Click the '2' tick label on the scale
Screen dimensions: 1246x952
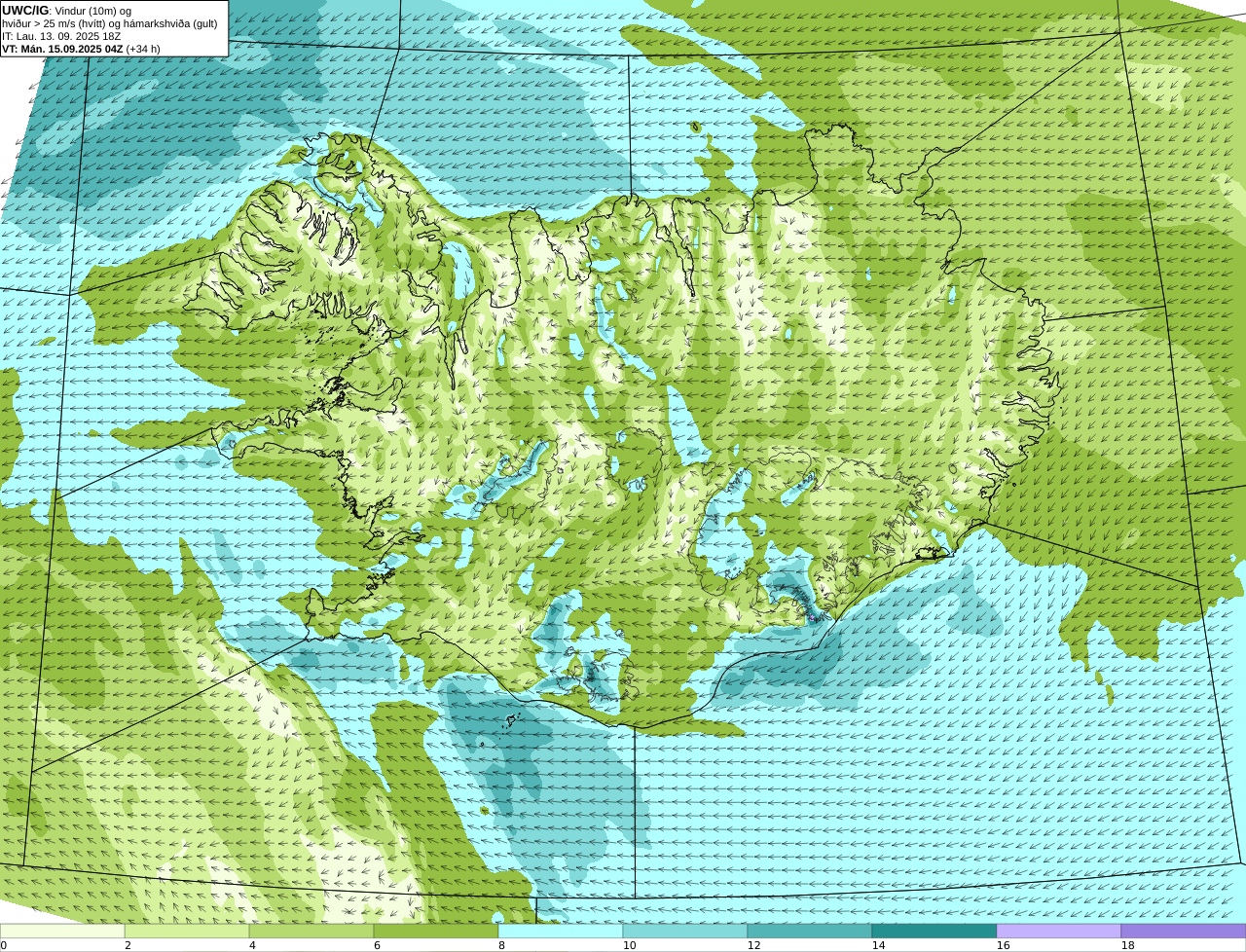[x=128, y=945]
